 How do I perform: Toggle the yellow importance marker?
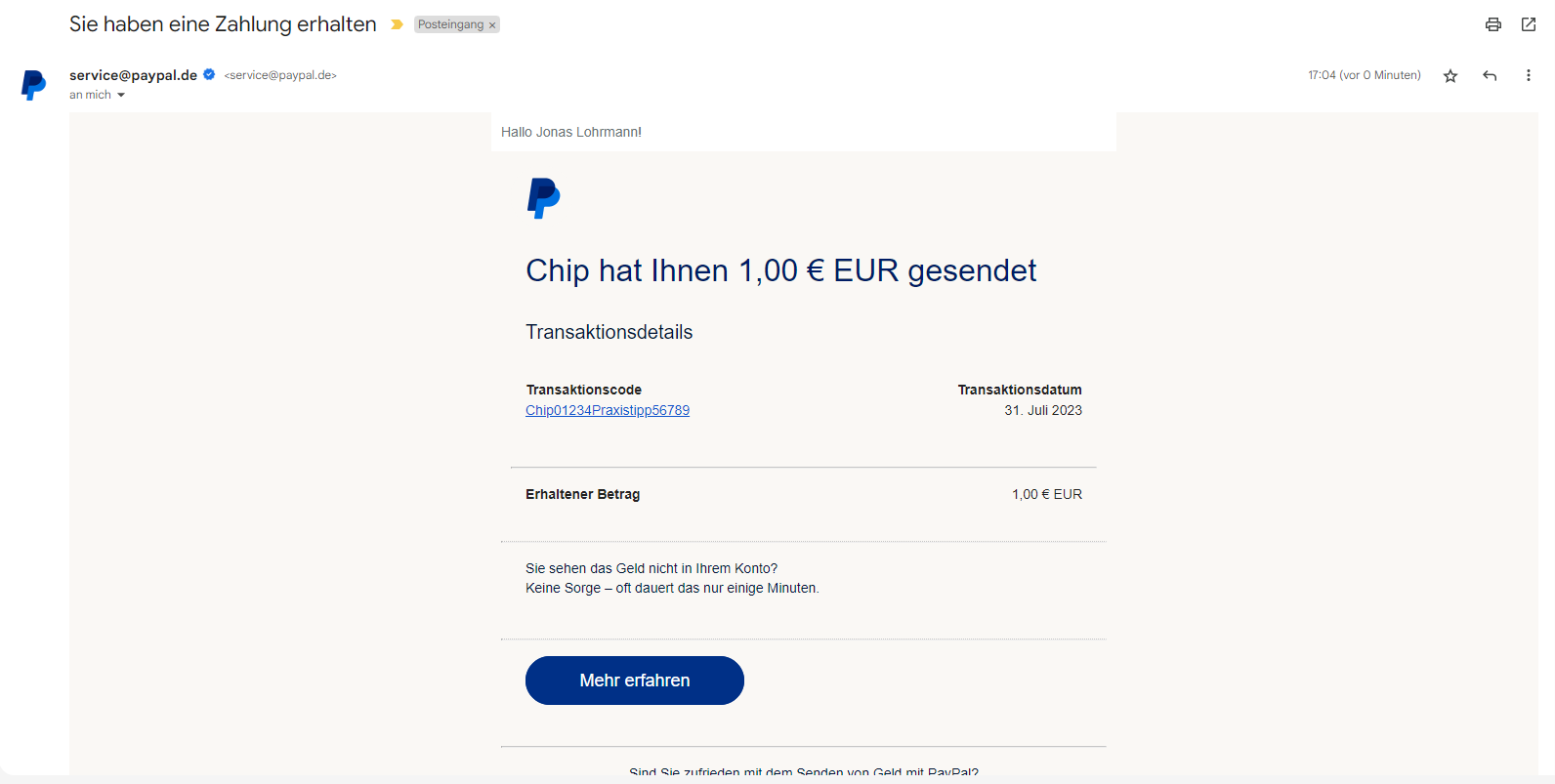(397, 24)
